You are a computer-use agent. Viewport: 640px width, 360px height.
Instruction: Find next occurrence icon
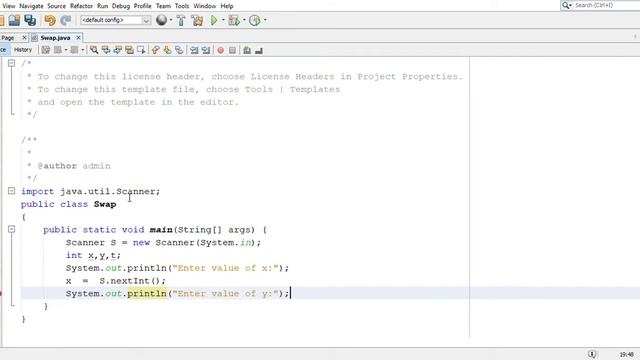118,50
